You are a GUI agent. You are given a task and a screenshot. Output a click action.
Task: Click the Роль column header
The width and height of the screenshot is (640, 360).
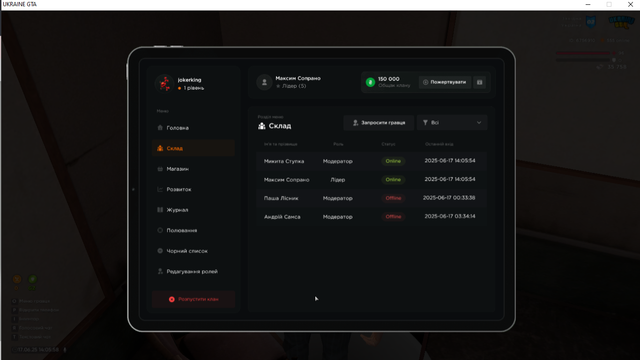pos(338,144)
